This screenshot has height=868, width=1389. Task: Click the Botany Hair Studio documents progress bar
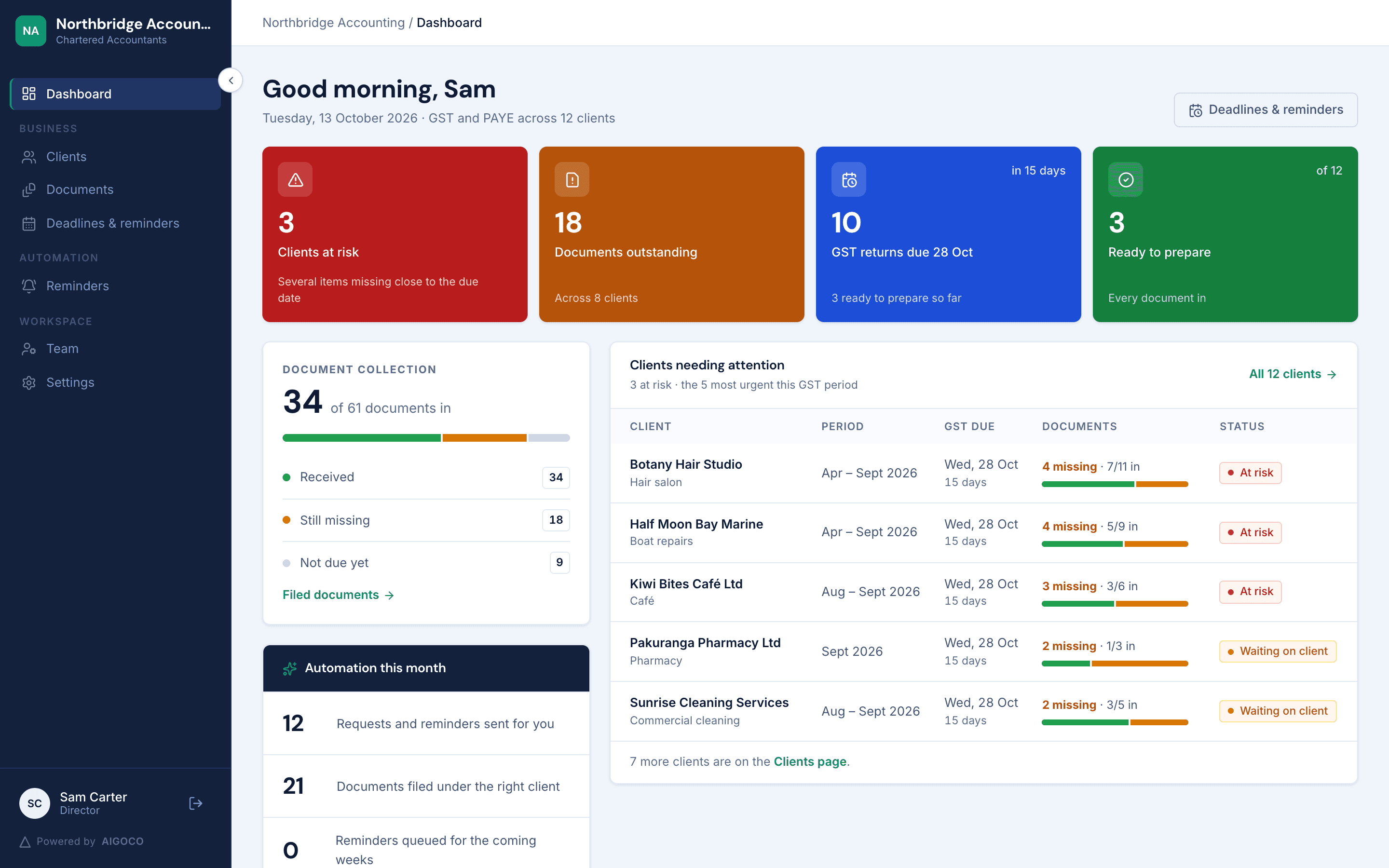coord(1115,484)
